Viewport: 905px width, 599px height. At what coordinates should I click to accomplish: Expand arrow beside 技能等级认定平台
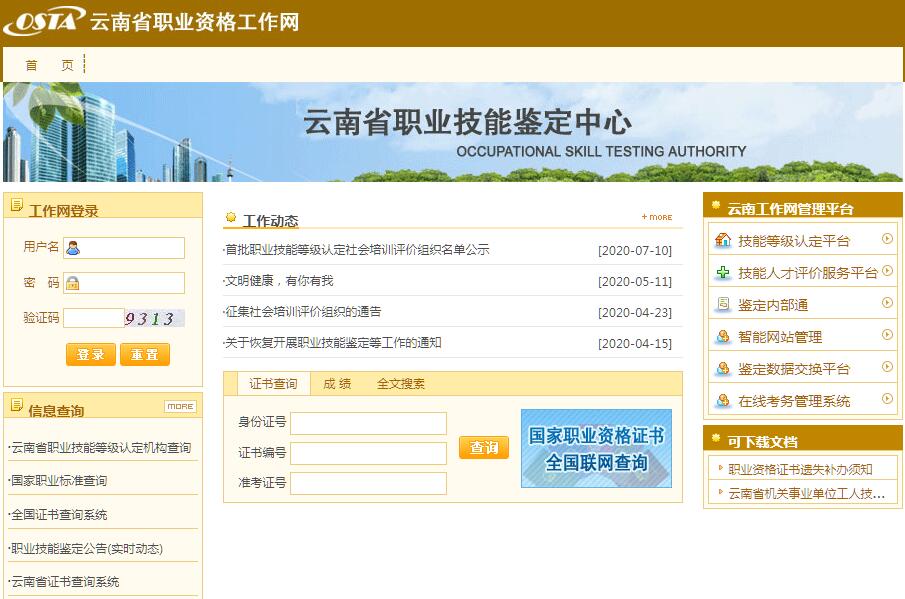887,240
